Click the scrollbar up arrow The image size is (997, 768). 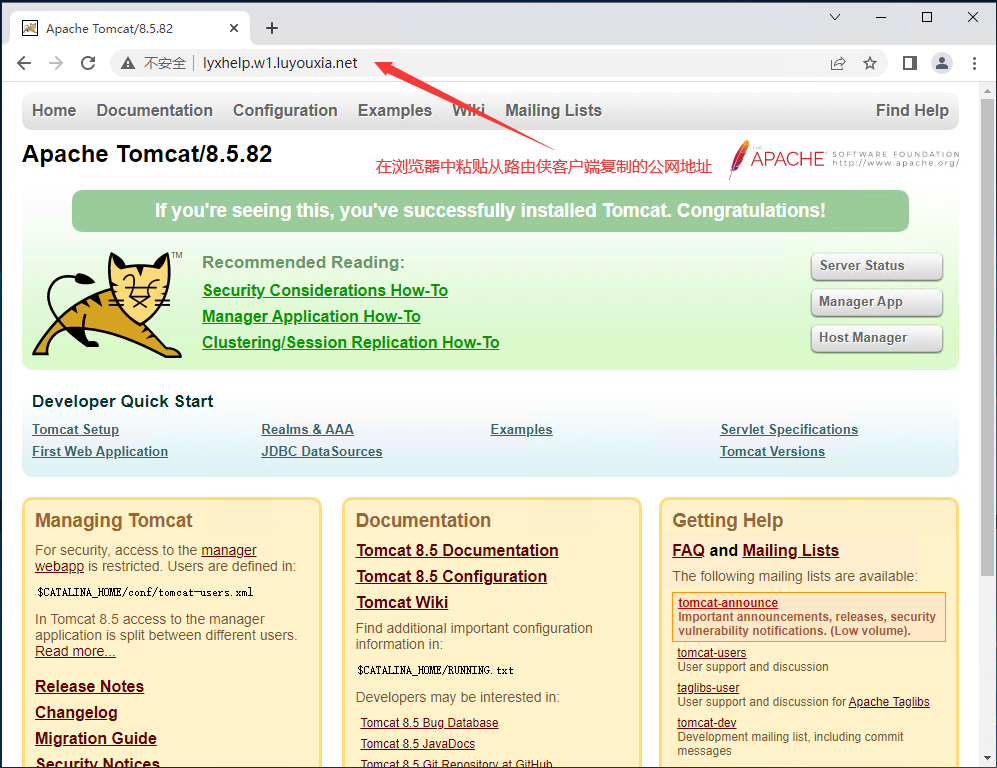[x=987, y=91]
